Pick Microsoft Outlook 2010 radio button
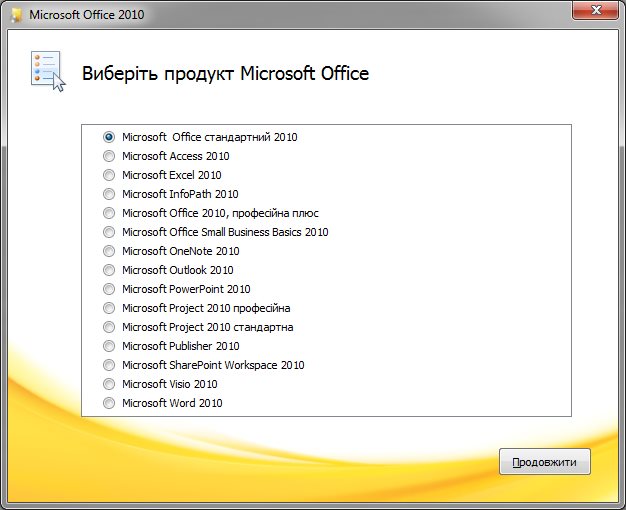 [109, 270]
